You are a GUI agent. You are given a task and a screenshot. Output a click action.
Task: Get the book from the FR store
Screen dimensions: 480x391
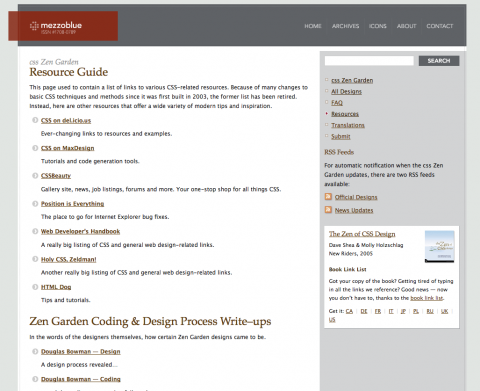(x=378, y=311)
